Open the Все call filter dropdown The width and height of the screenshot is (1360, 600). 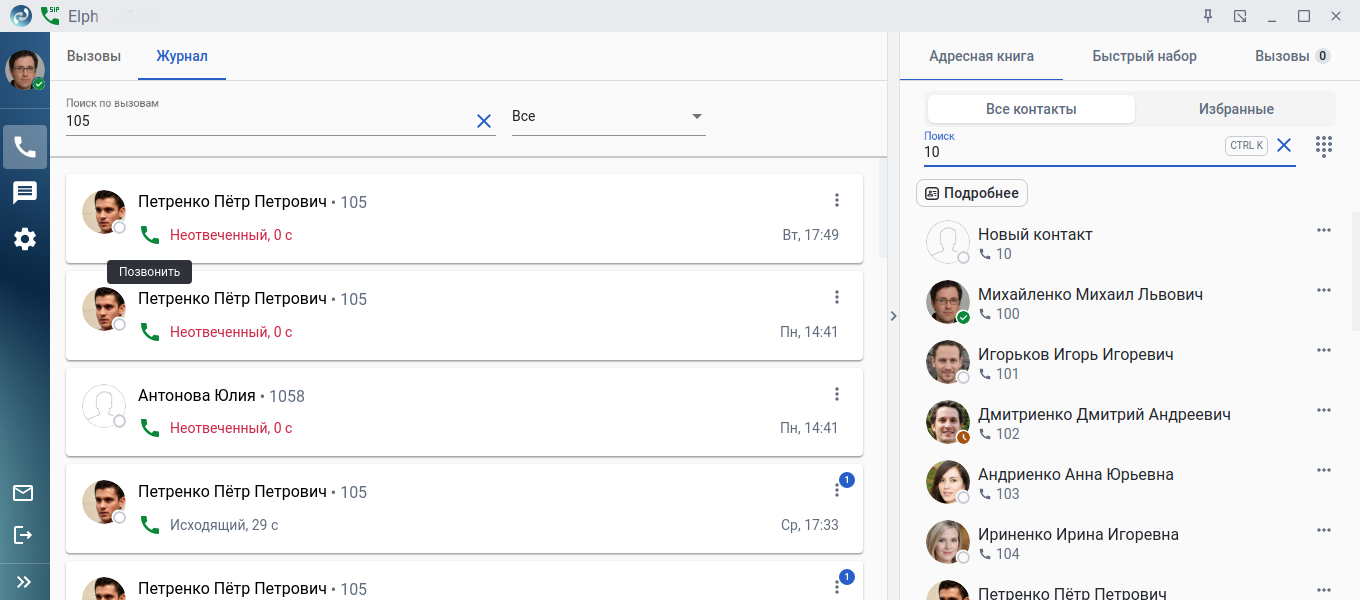coord(608,117)
